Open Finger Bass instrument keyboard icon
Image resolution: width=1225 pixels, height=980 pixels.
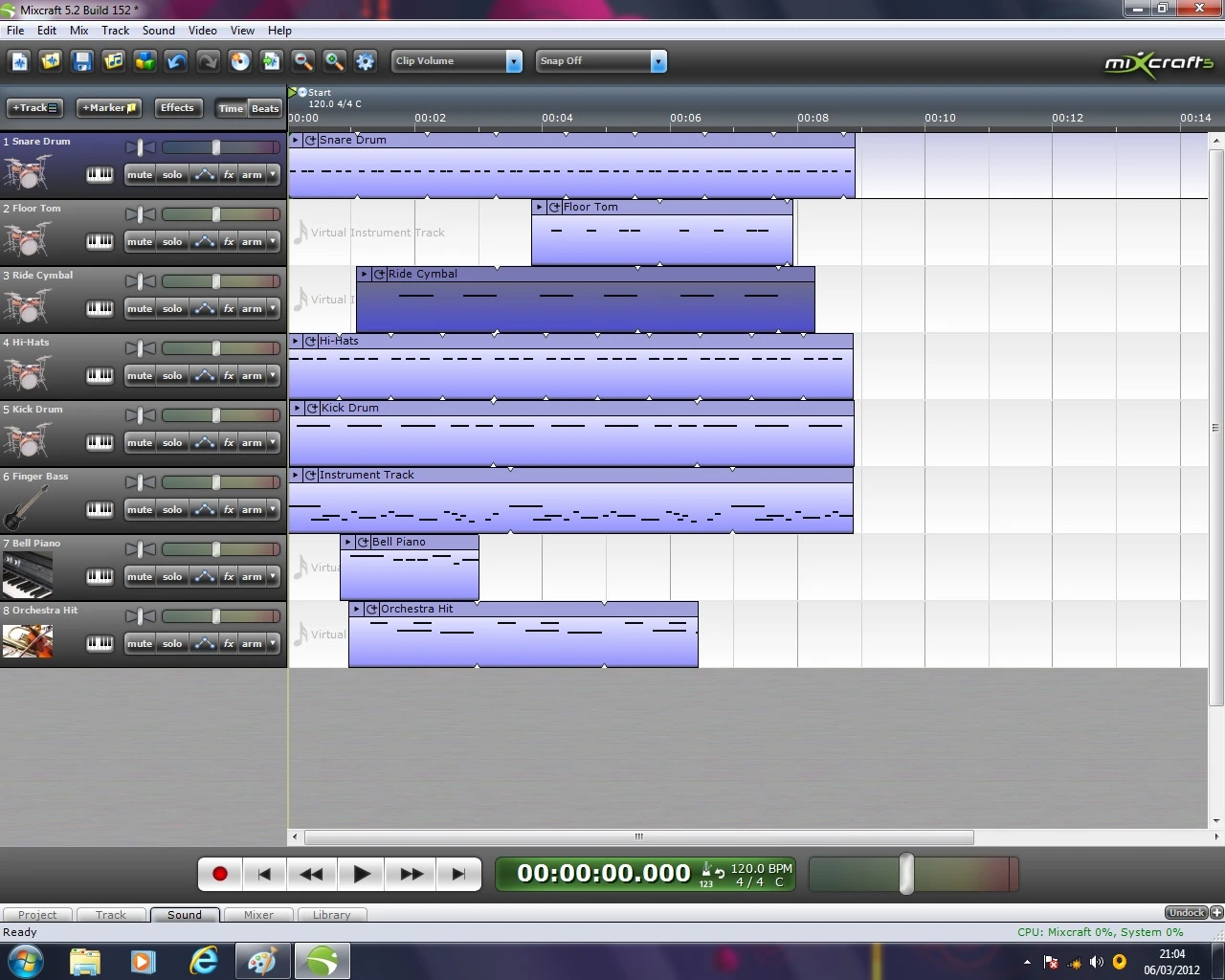[x=100, y=509]
